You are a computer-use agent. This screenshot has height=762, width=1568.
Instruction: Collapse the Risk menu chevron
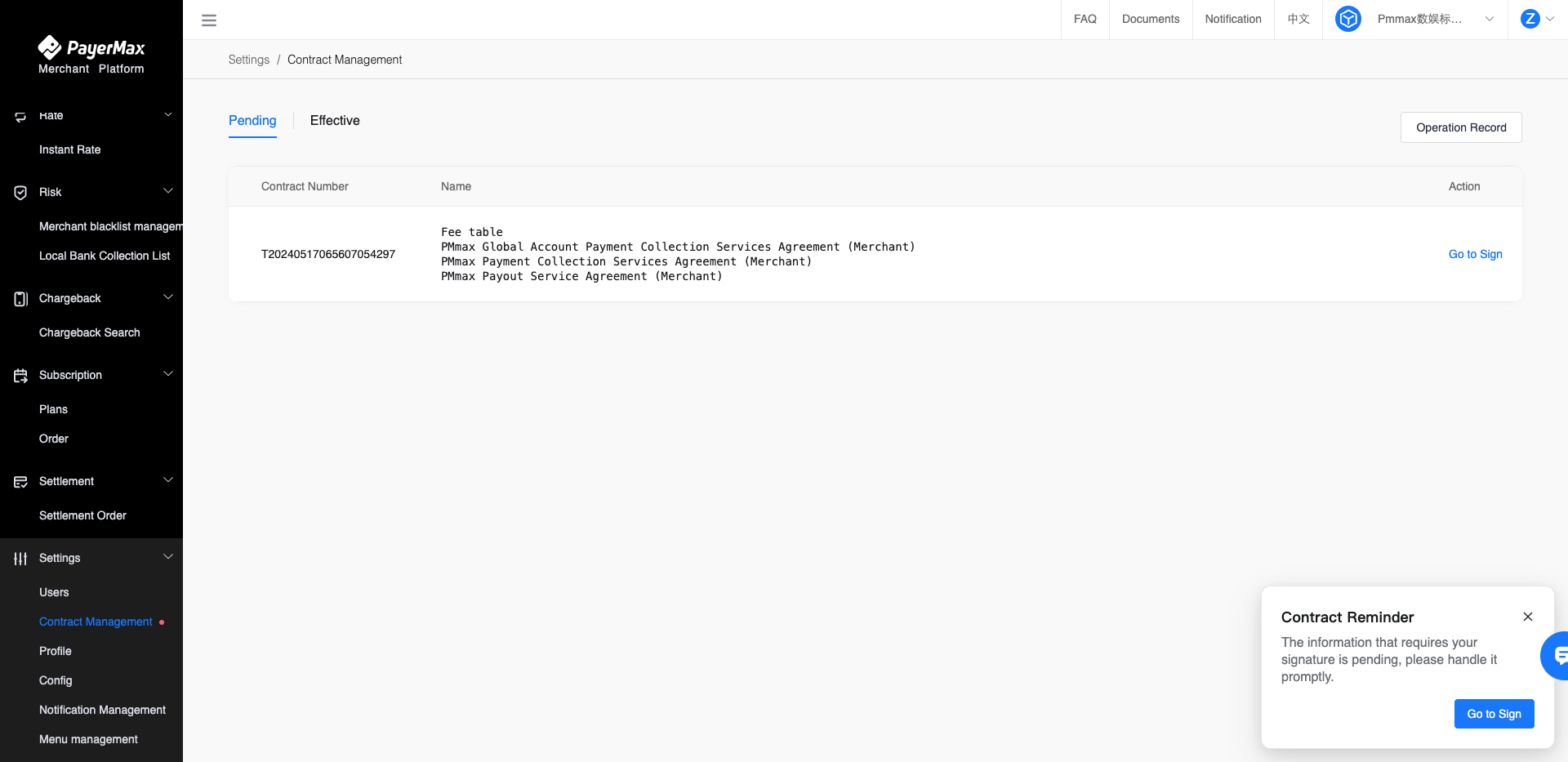pos(168,191)
